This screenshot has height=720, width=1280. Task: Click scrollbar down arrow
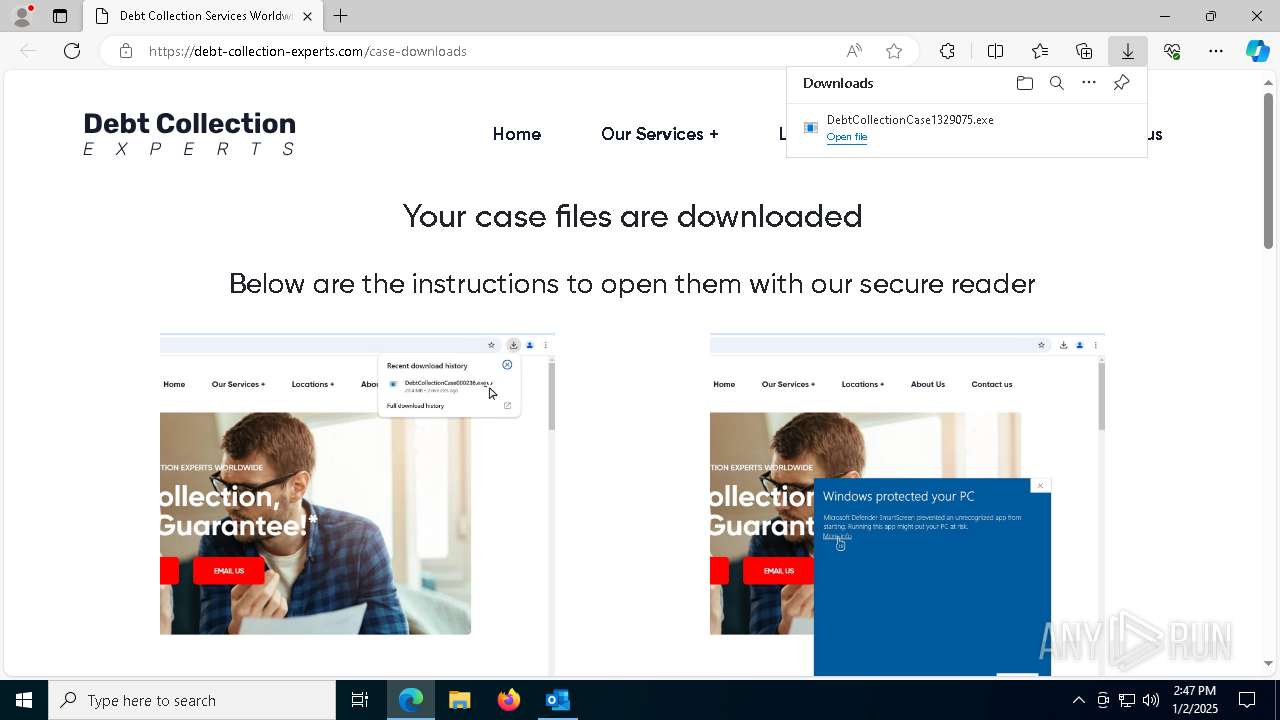[1268, 663]
